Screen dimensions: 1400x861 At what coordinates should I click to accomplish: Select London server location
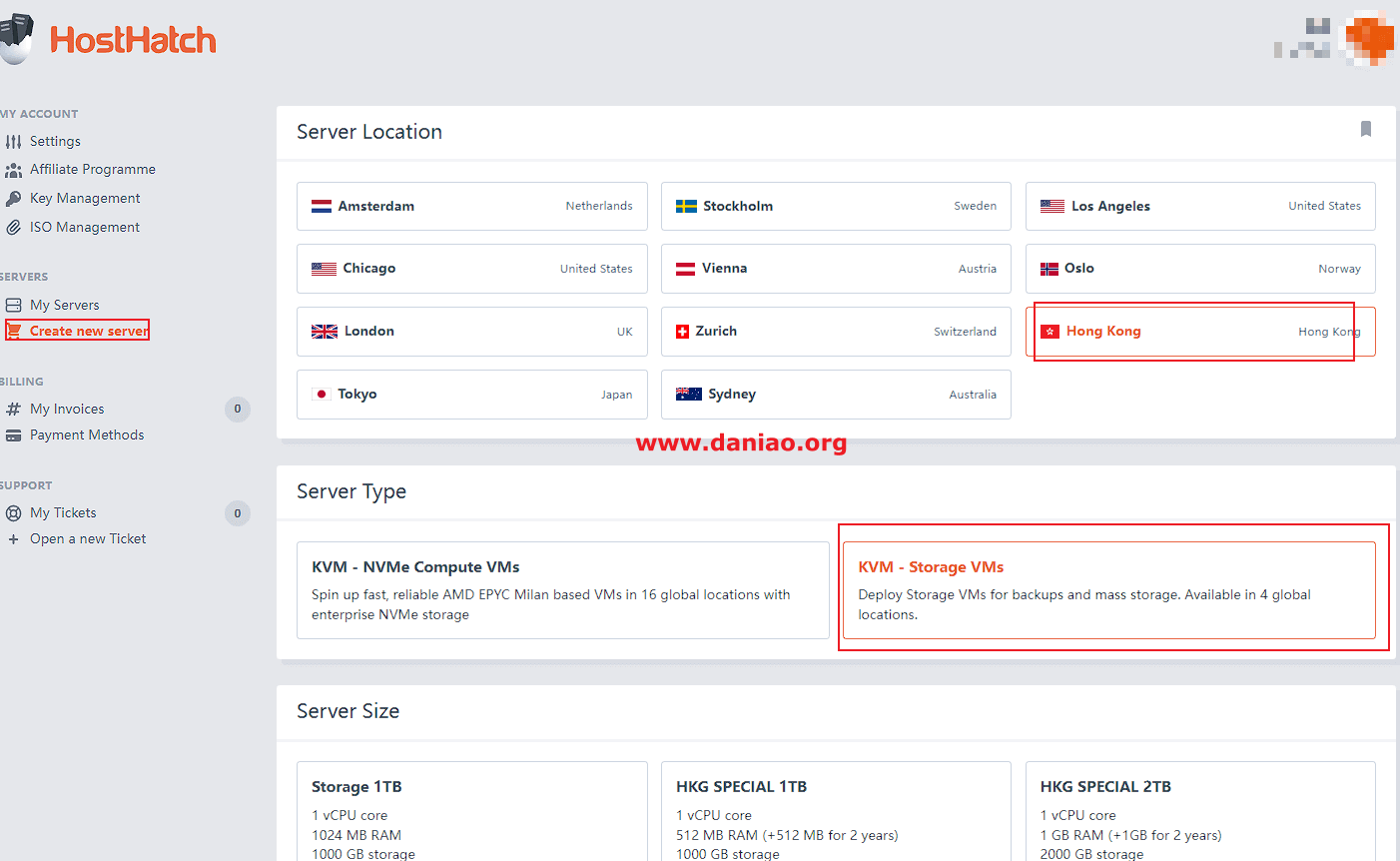(x=472, y=332)
